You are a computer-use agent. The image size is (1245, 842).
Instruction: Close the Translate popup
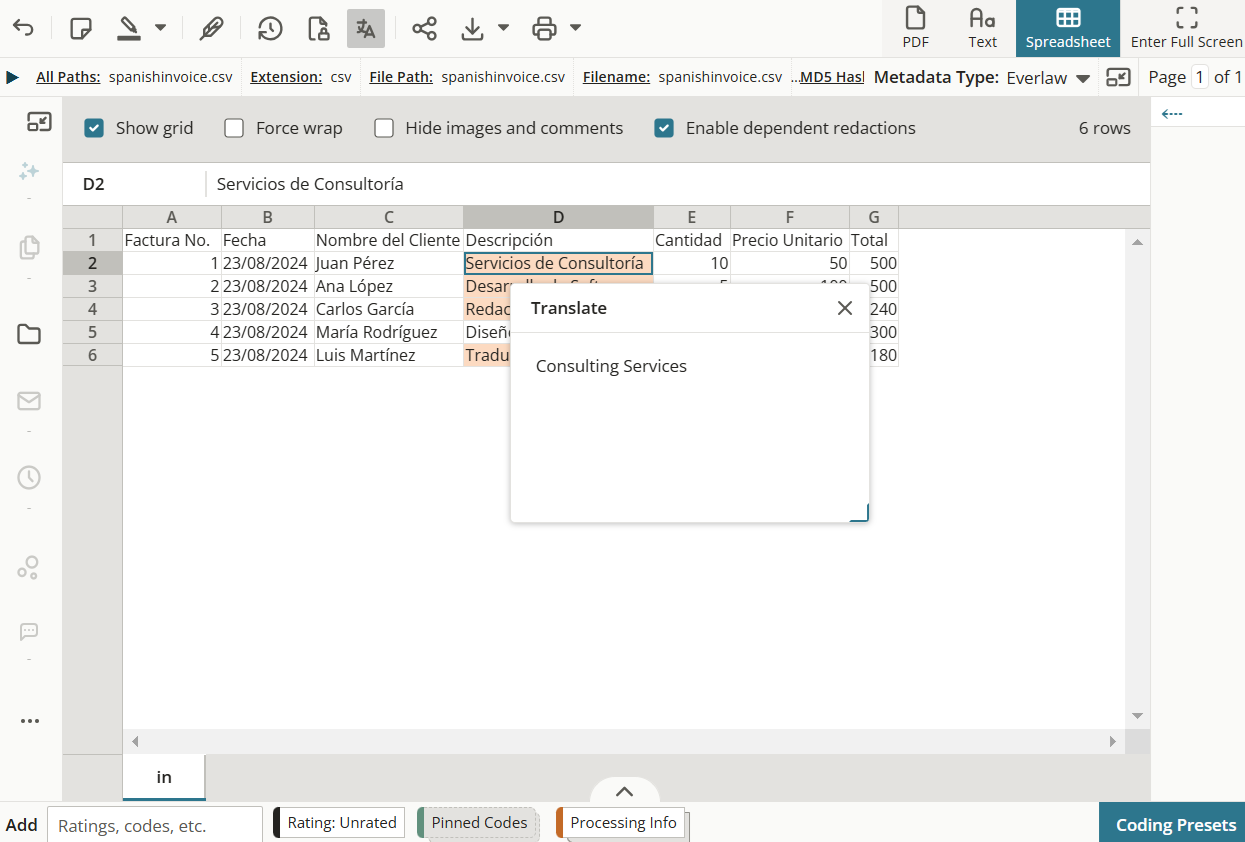pos(845,308)
